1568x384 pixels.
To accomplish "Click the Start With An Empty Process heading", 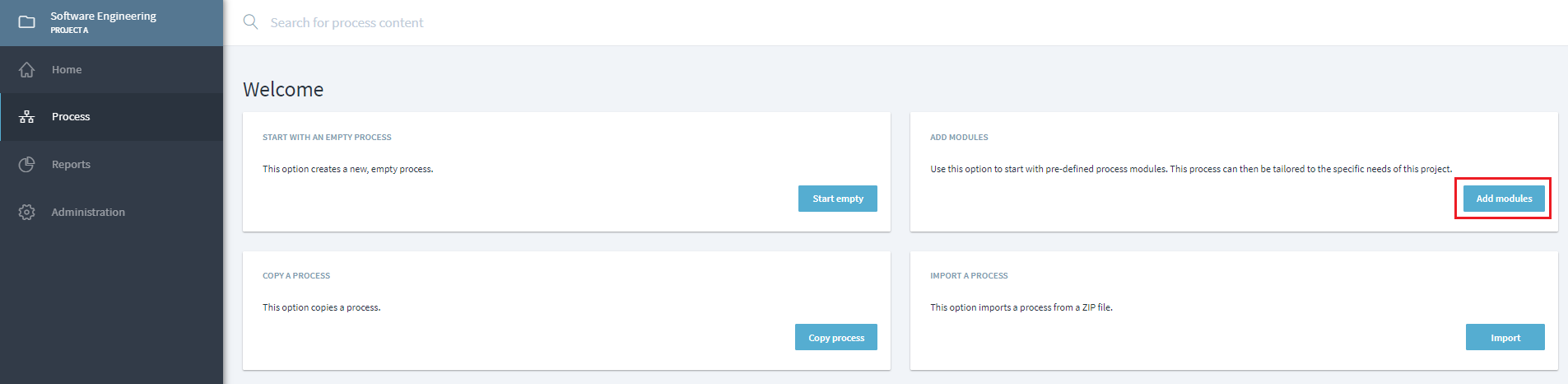I will (327, 138).
